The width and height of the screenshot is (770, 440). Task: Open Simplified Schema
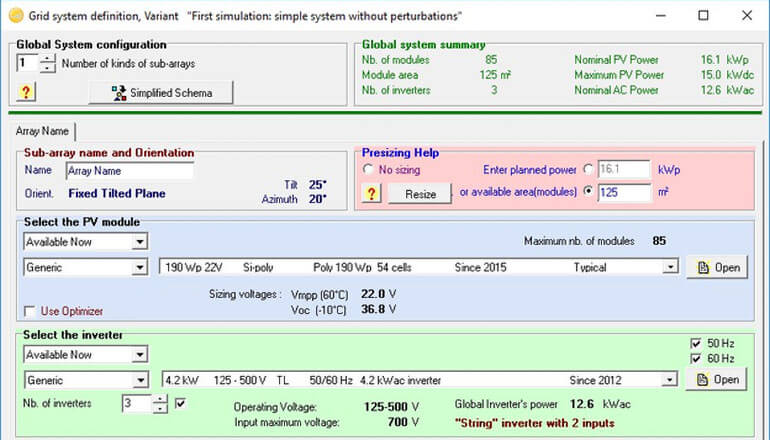pyautogui.click(x=161, y=93)
